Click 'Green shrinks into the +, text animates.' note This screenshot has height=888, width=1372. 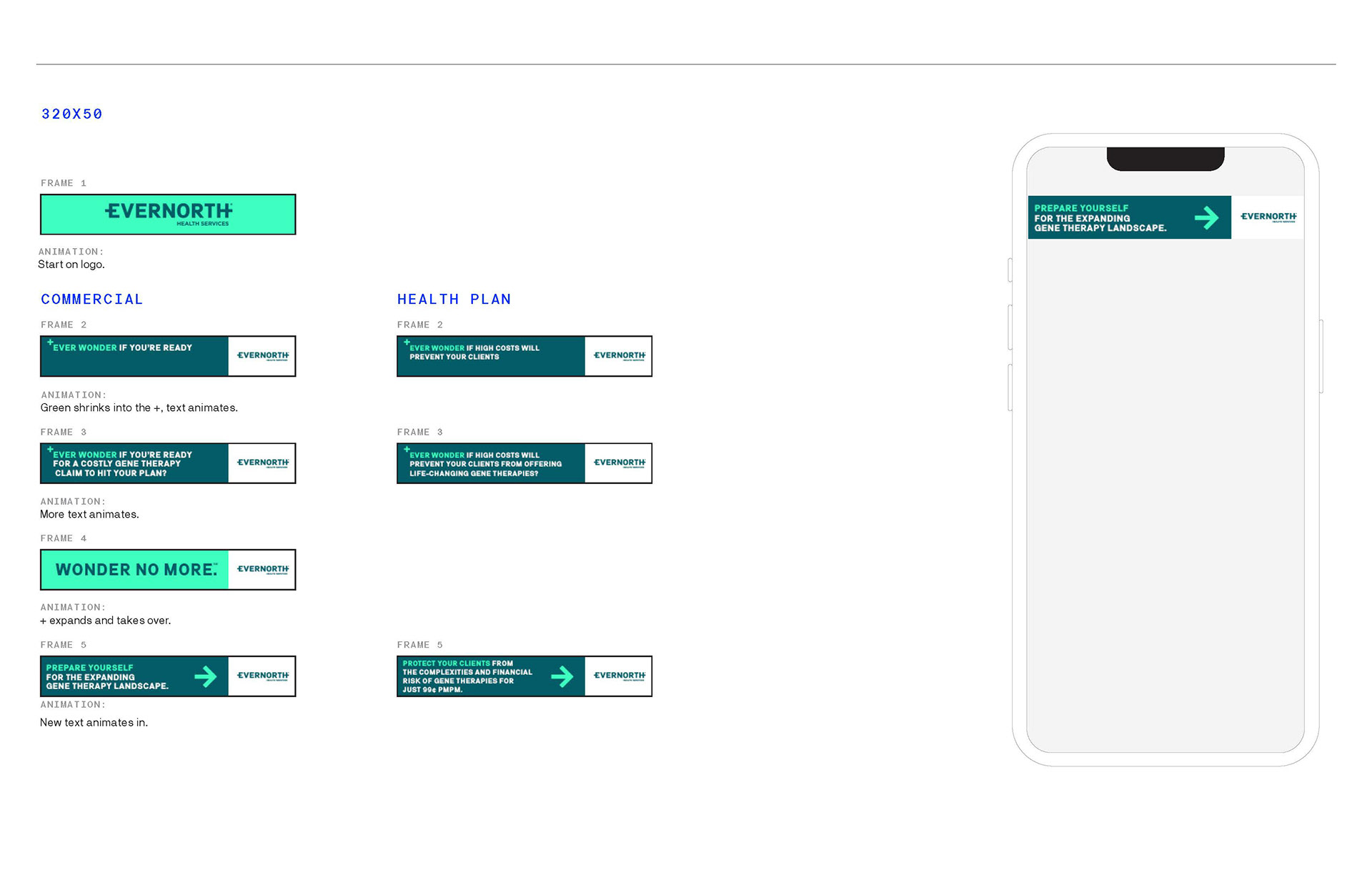tap(139, 408)
